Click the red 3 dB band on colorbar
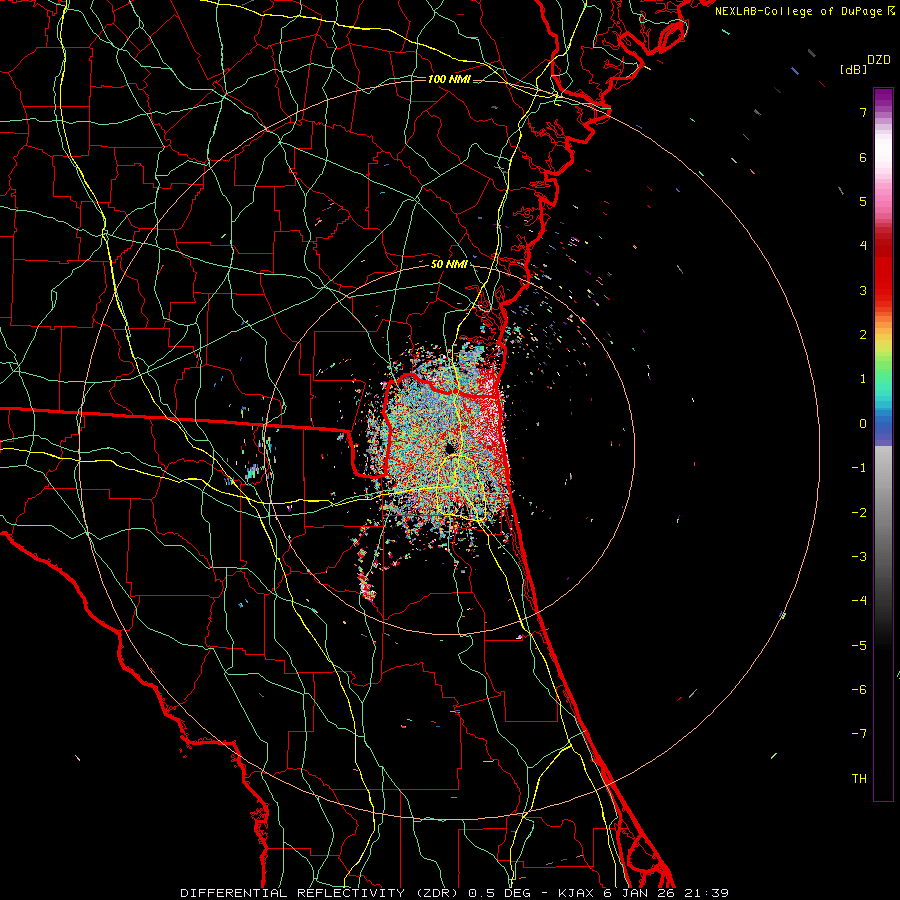Image resolution: width=900 pixels, height=900 pixels. [883, 281]
